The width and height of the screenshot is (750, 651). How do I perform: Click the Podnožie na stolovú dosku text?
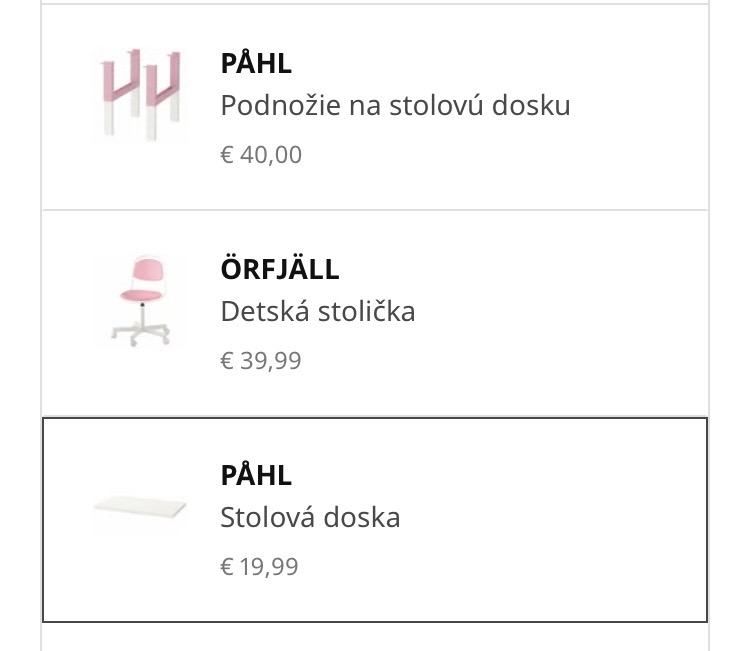coord(395,105)
